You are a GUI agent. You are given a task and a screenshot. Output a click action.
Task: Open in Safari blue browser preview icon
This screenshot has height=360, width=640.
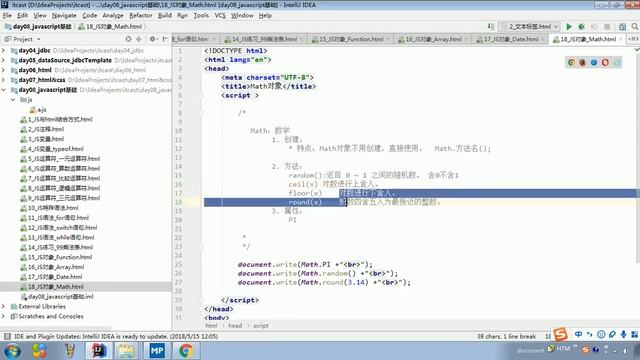(594, 62)
